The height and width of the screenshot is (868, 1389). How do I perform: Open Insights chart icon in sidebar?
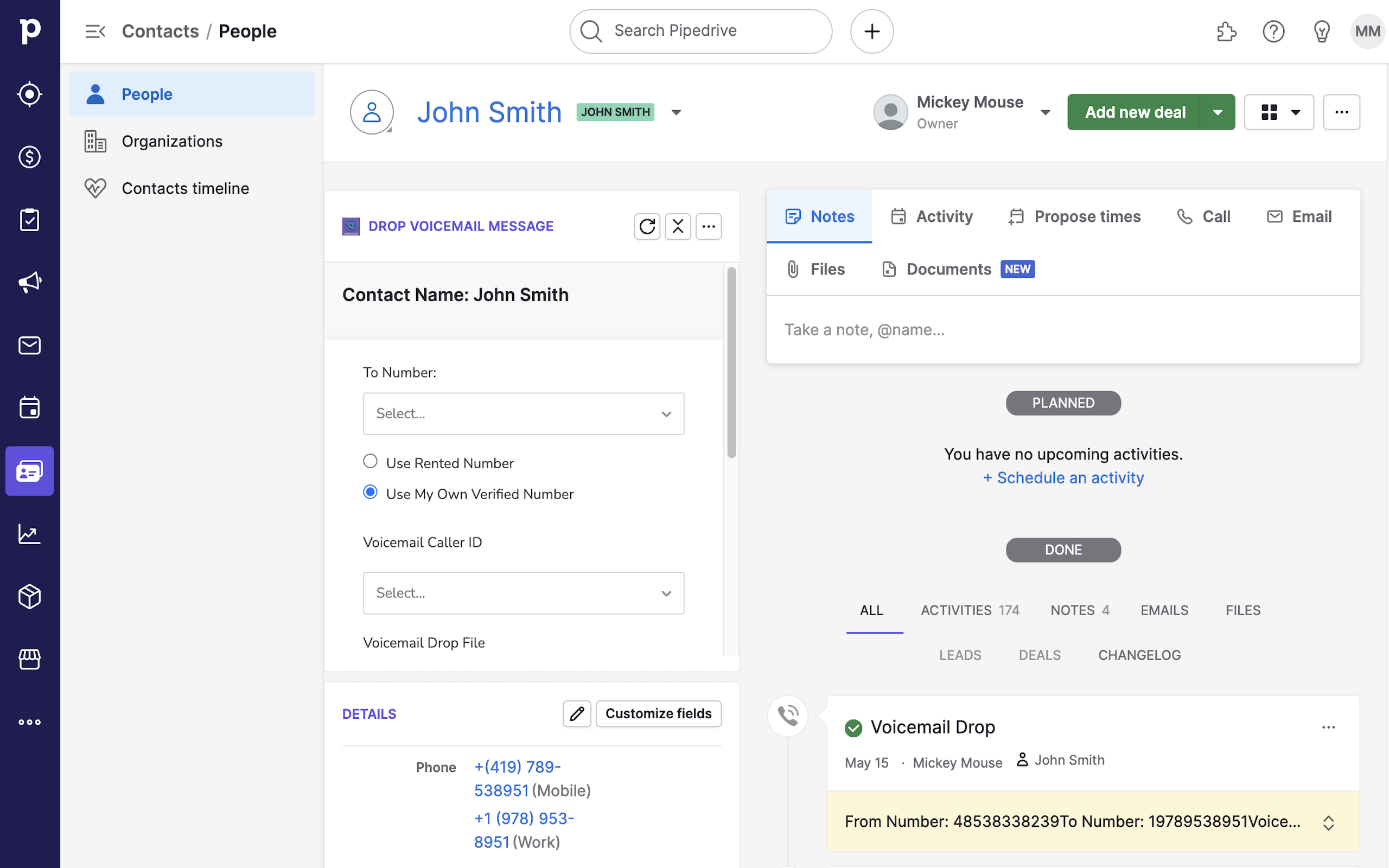(x=30, y=534)
